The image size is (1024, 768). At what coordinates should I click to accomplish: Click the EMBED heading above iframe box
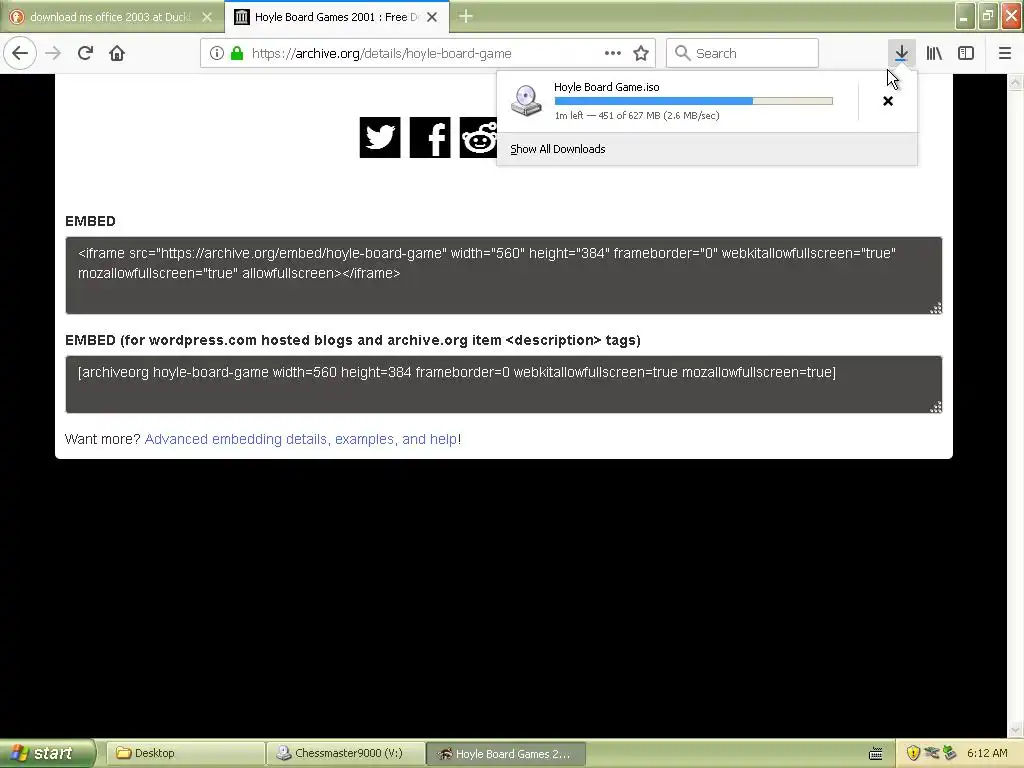click(90, 221)
